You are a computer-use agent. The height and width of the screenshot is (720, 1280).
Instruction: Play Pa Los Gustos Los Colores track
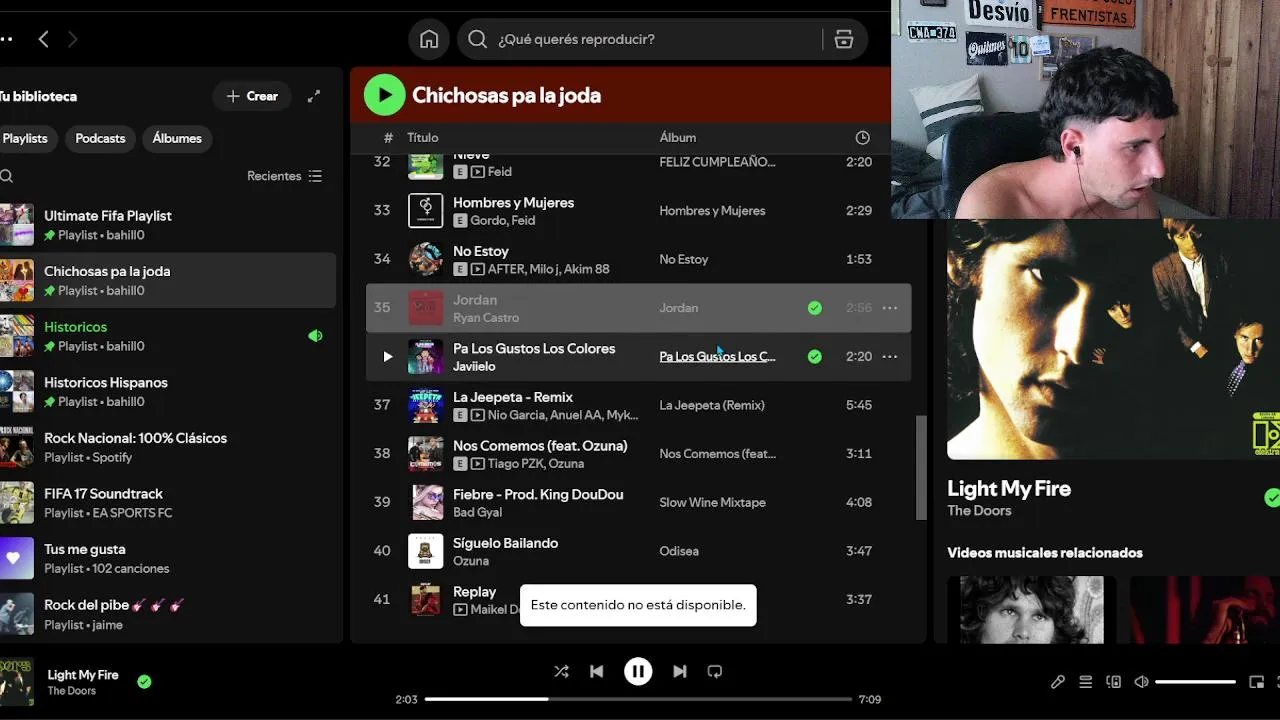point(388,356)
